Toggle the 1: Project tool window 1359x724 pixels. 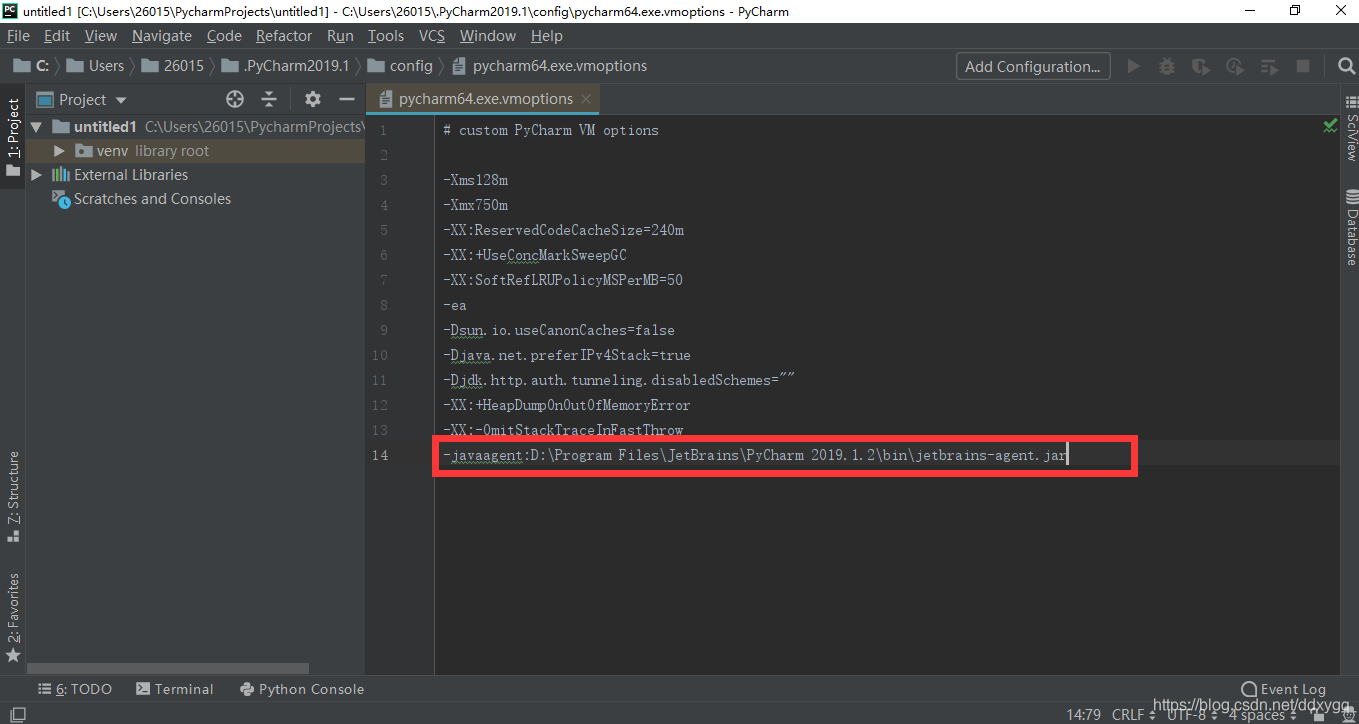click(13, 138)
